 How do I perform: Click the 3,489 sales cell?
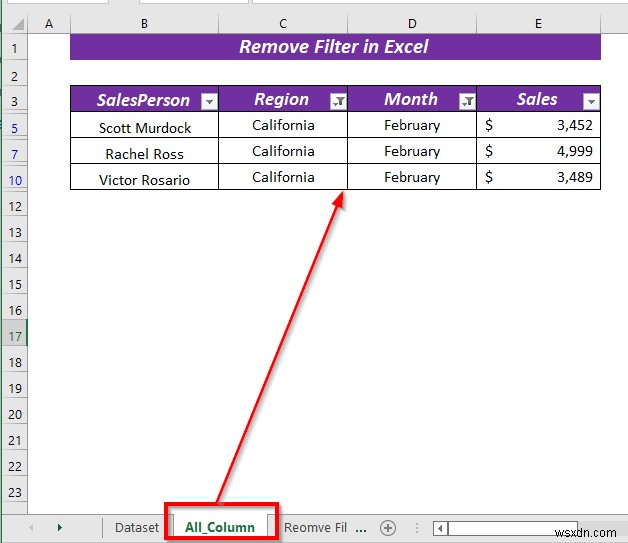[538, 177]
